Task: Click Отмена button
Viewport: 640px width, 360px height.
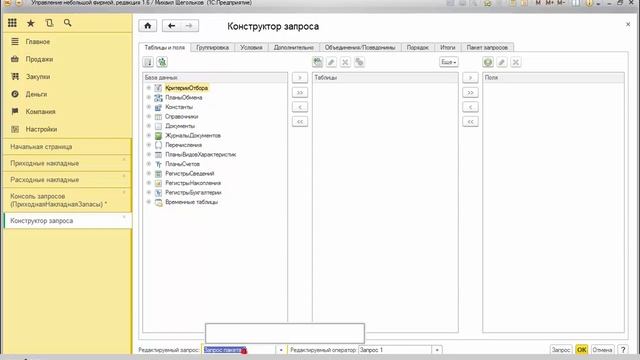Action: (x=602, y=350)
